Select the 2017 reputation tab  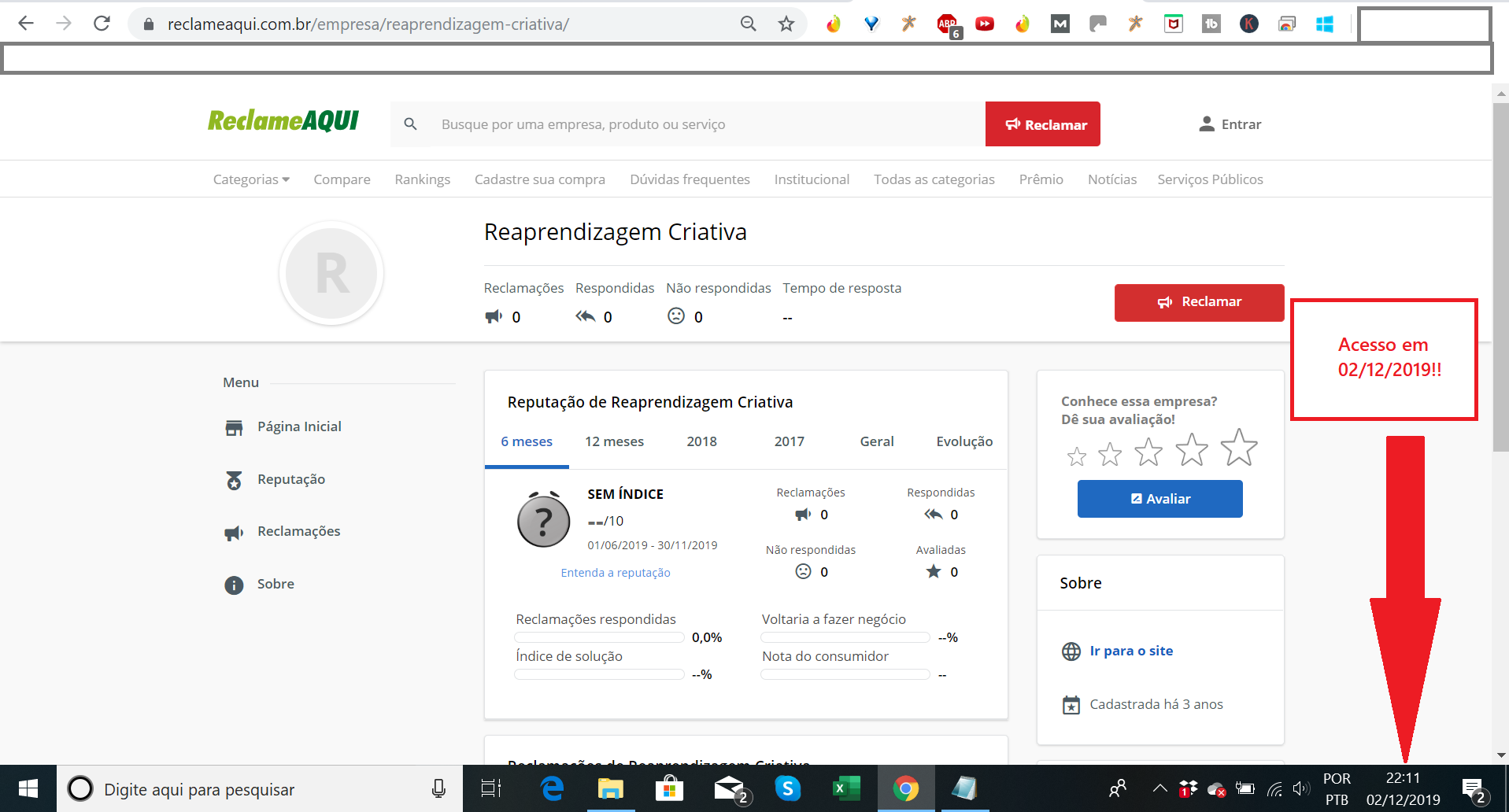click(789, 442)
